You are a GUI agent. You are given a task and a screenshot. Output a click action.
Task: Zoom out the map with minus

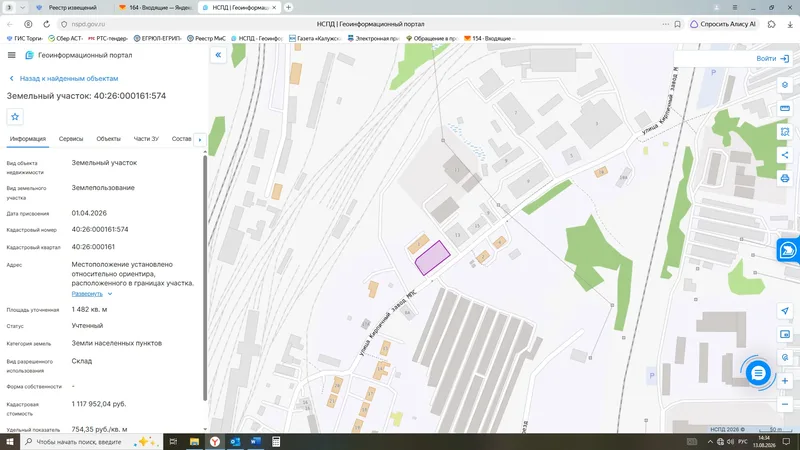[785, 405]
